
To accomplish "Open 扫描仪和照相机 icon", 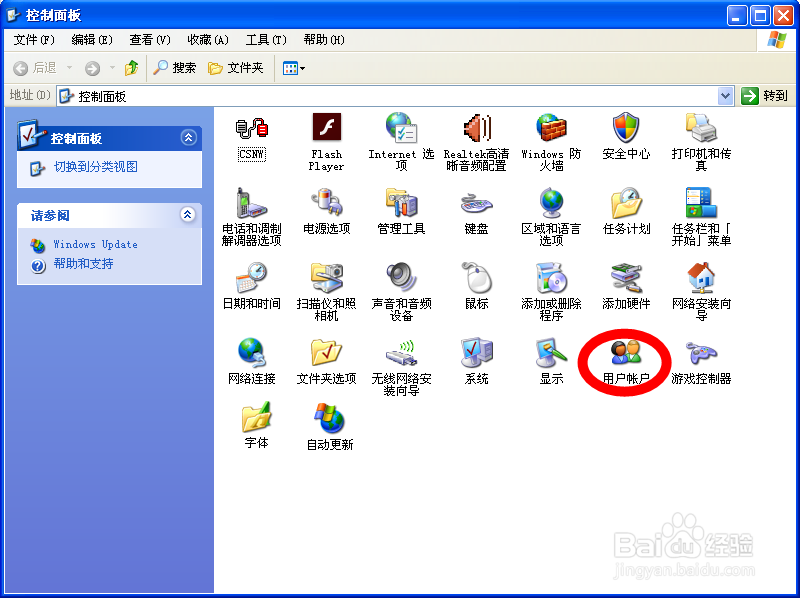I will pos(327,278).
